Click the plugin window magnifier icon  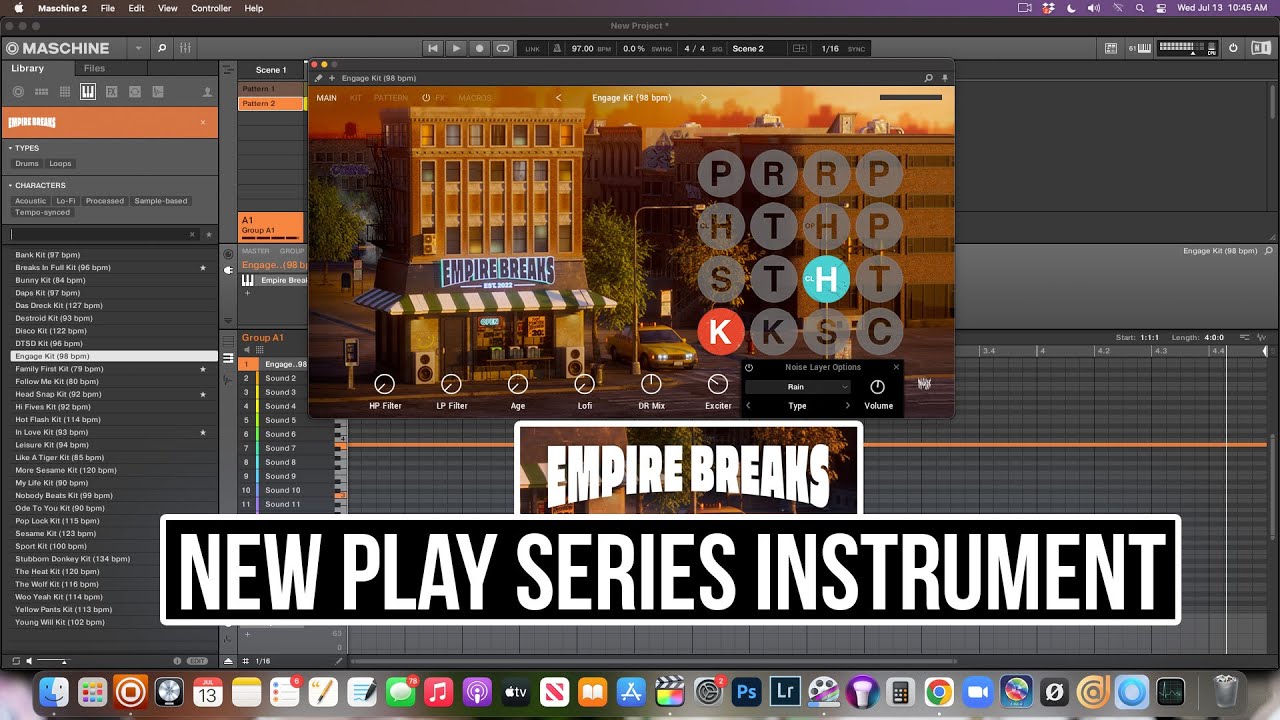click(928, 78)
